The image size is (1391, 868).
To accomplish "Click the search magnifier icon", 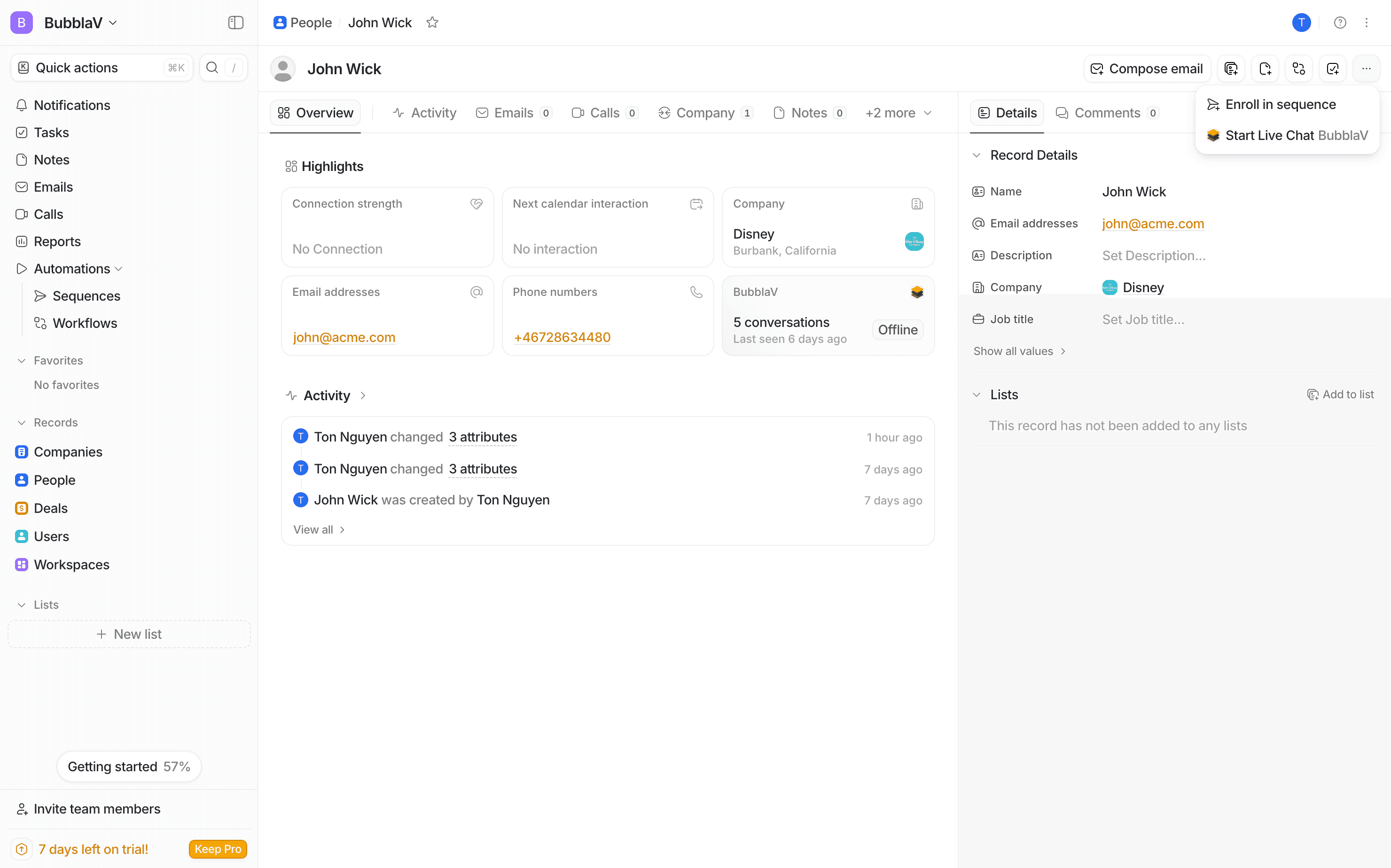I will 212,68.
